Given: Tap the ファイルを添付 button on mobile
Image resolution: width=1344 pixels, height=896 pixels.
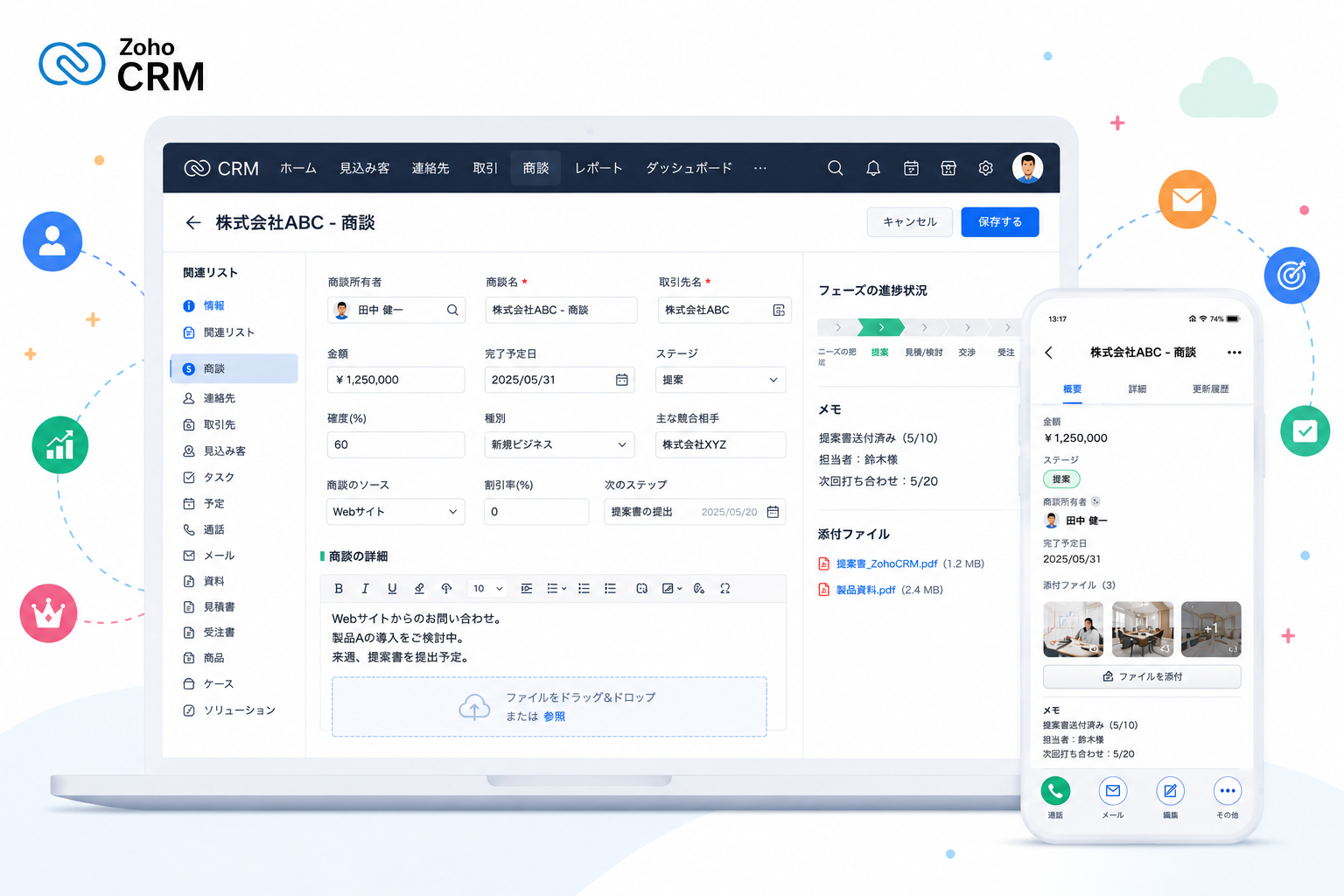Looking at the screenshot, I should click(1142, 676).
